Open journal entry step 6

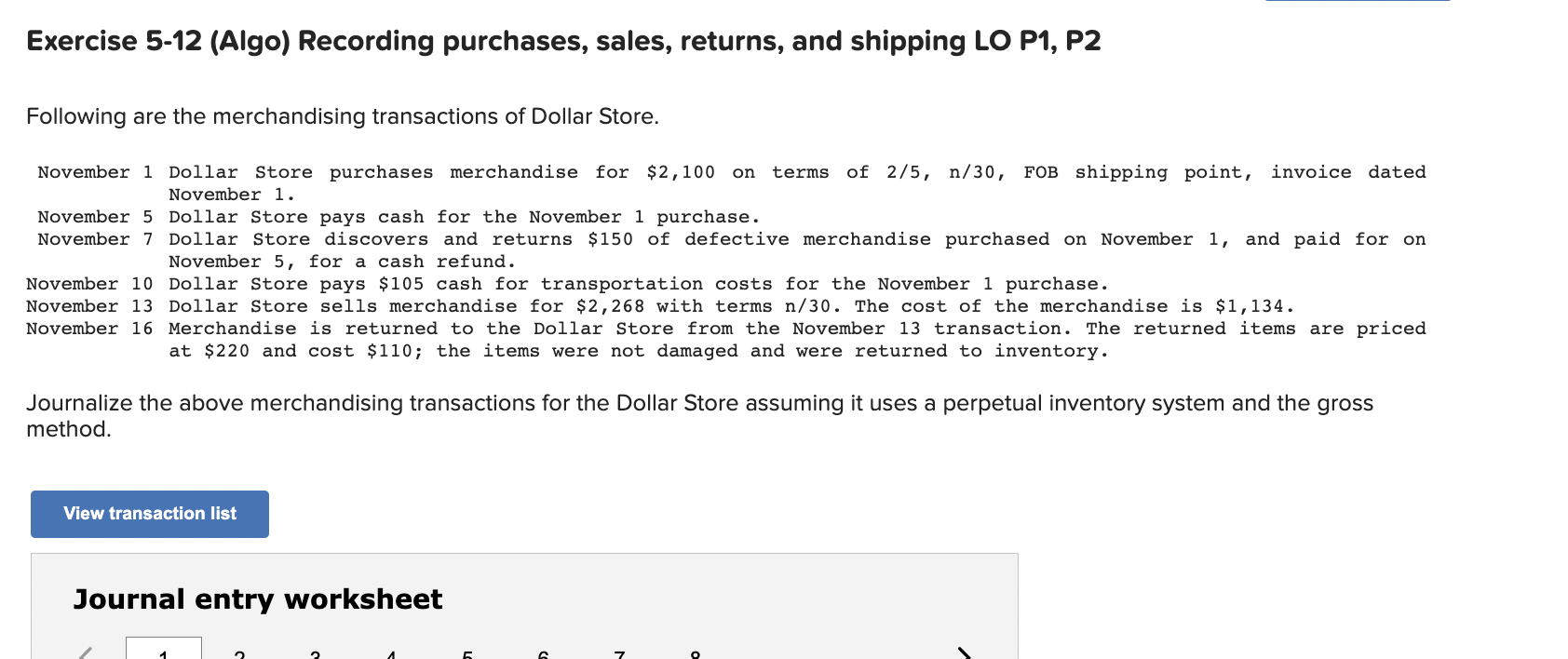coord(542,654)
